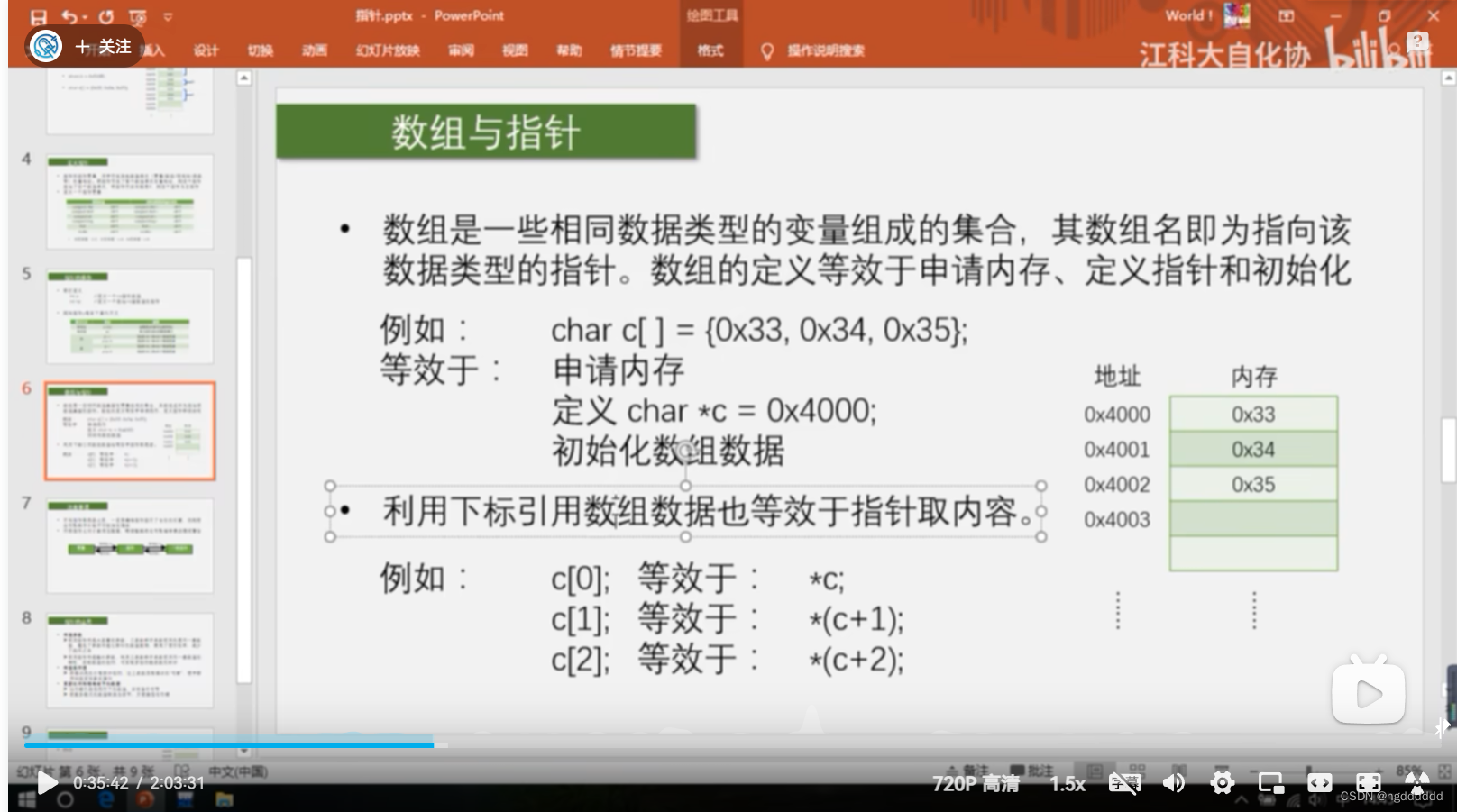Click the memory cell 0x35

coord(1253,484)
